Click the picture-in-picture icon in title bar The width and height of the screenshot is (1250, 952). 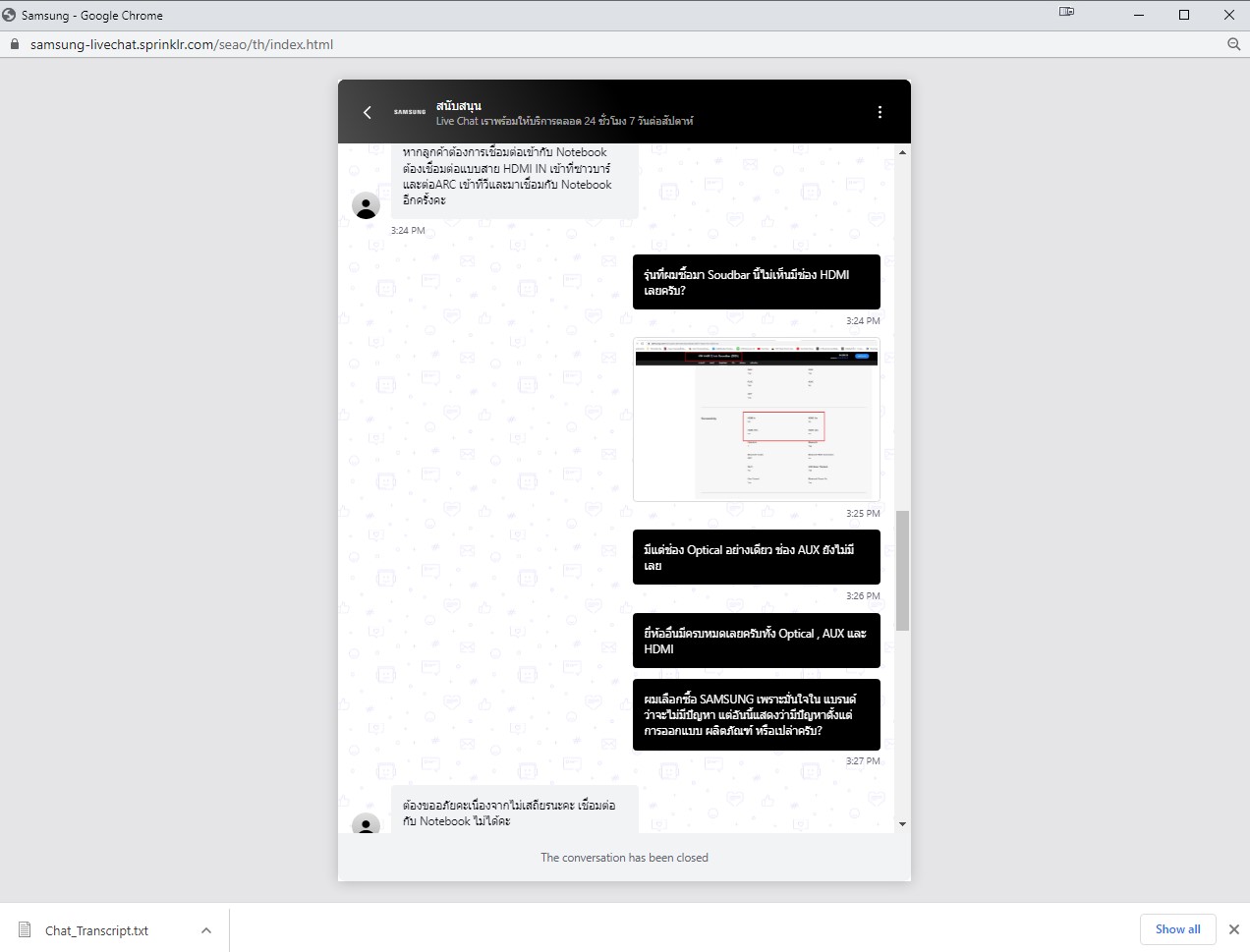point(1067,12)
